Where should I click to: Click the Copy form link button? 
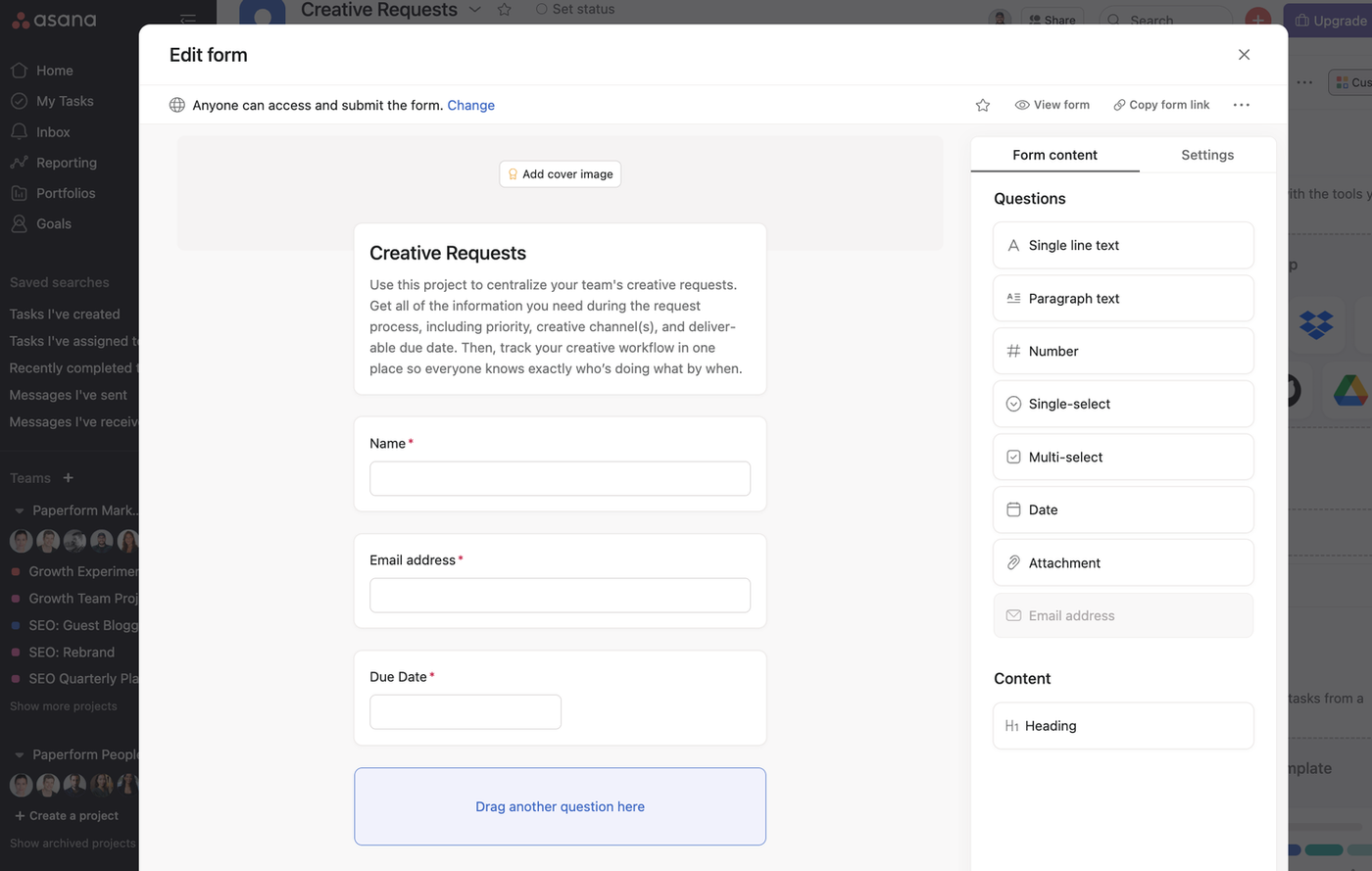(1161, 105)
